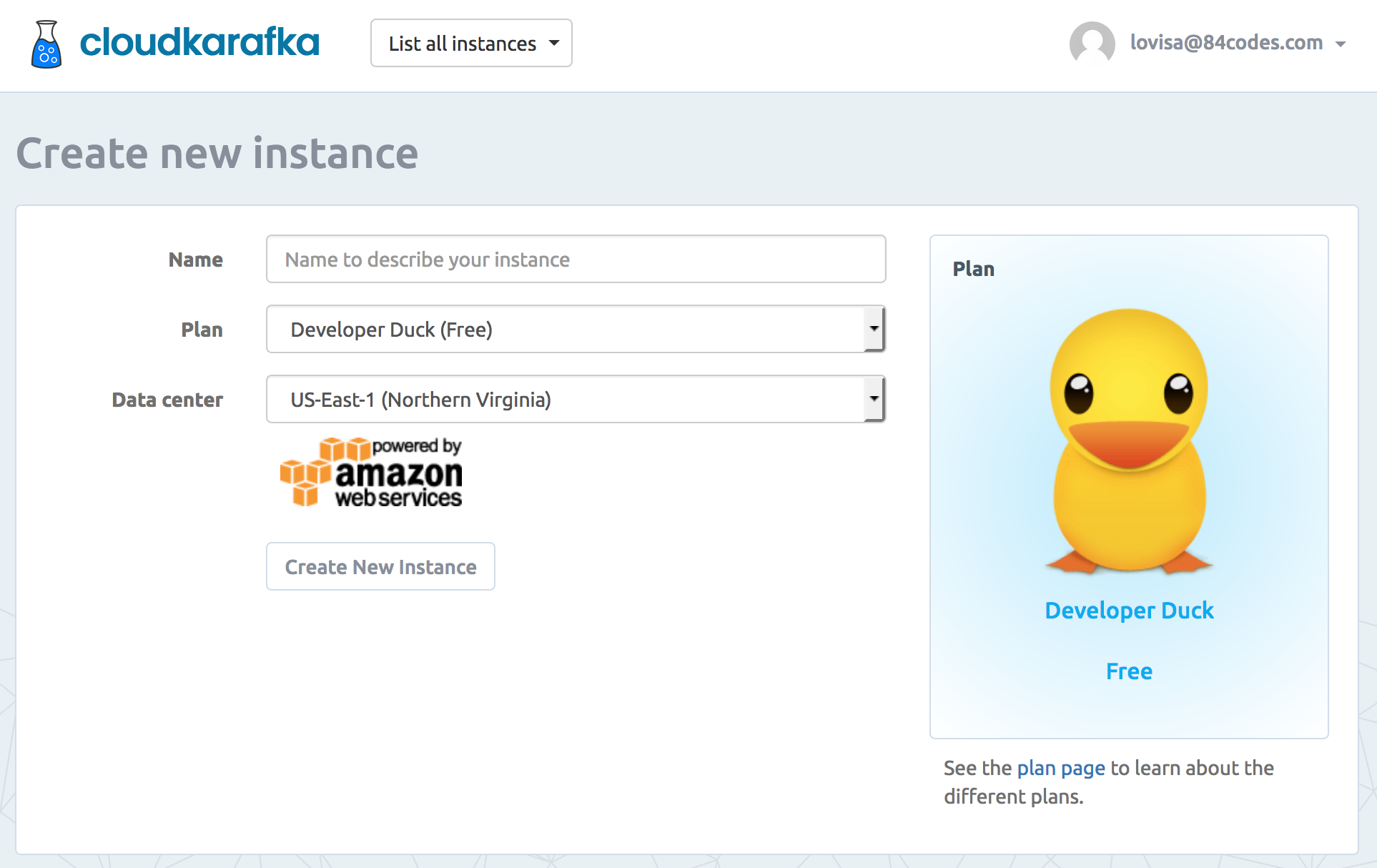Open the Plan select showing Developer Duck (Free)
Image resolution: width=1377 pixels, height=868 pixels.
point(576,329)
